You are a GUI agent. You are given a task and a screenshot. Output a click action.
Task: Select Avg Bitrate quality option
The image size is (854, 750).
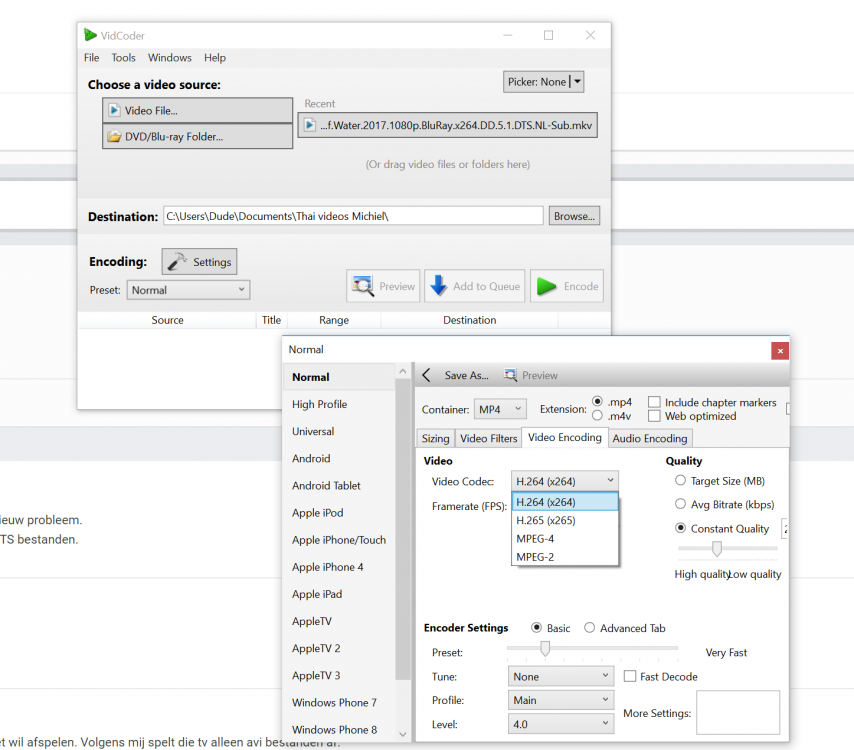coord(681,505)
